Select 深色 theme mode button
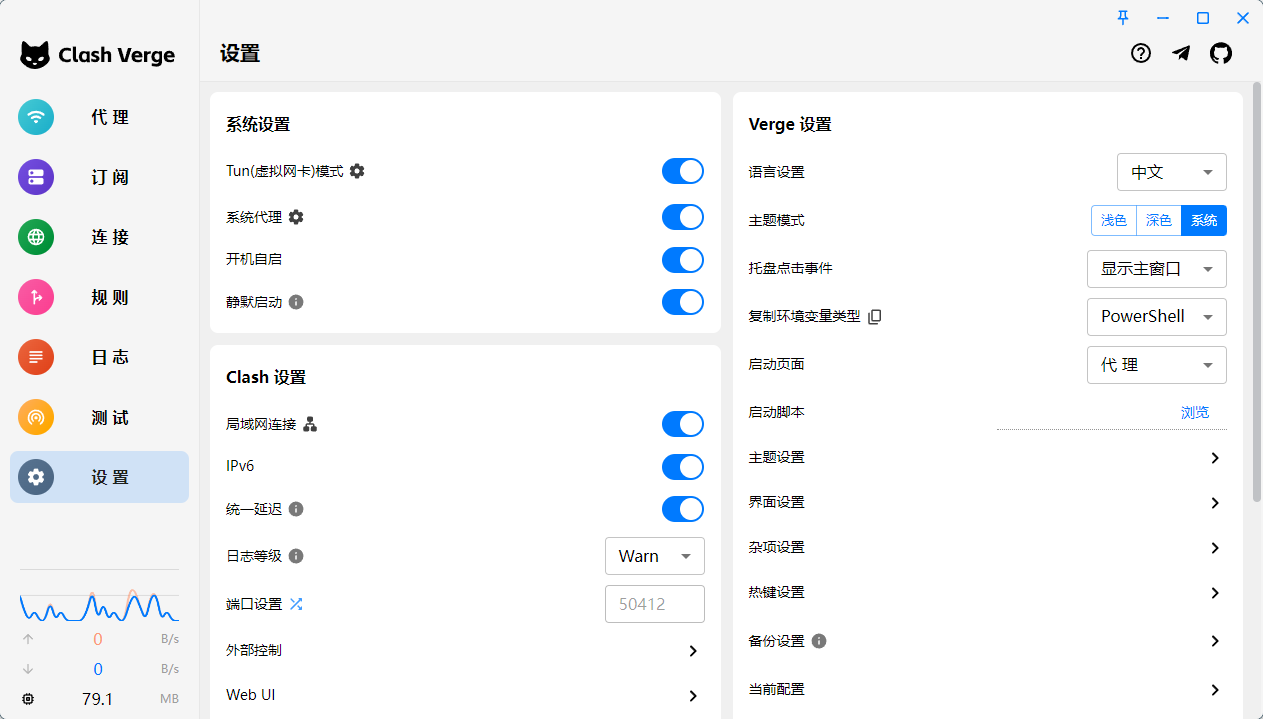The width and height of the screenshot is (1263, 719). [1159, 220]
